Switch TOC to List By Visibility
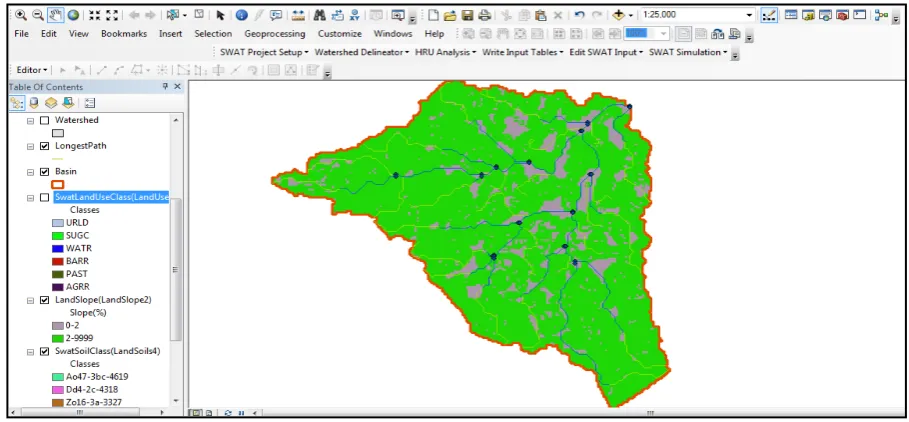 (51, 103)
